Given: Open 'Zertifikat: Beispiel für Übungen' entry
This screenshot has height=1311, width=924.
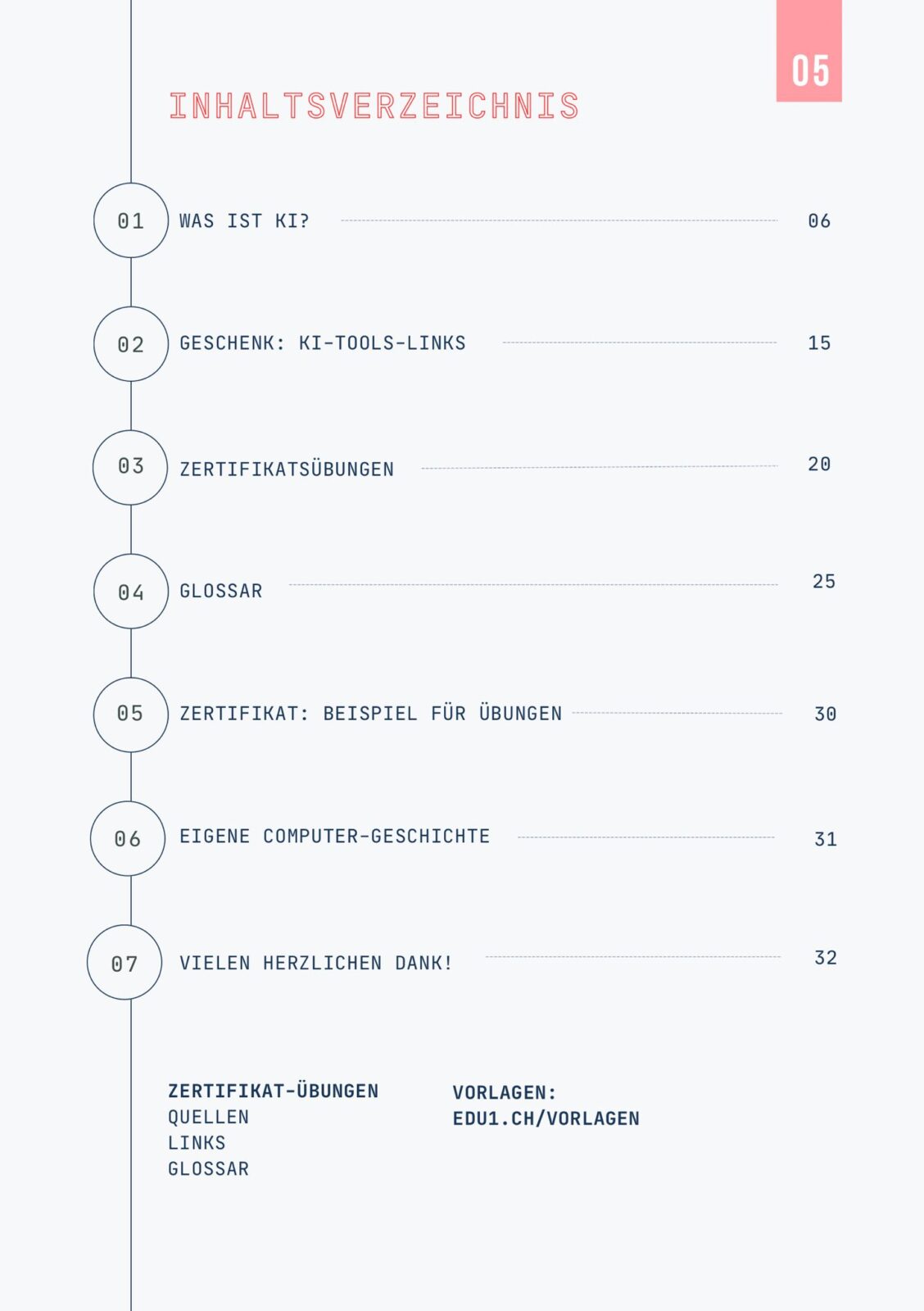Looking at the screenshot, I should click(370, 714).
